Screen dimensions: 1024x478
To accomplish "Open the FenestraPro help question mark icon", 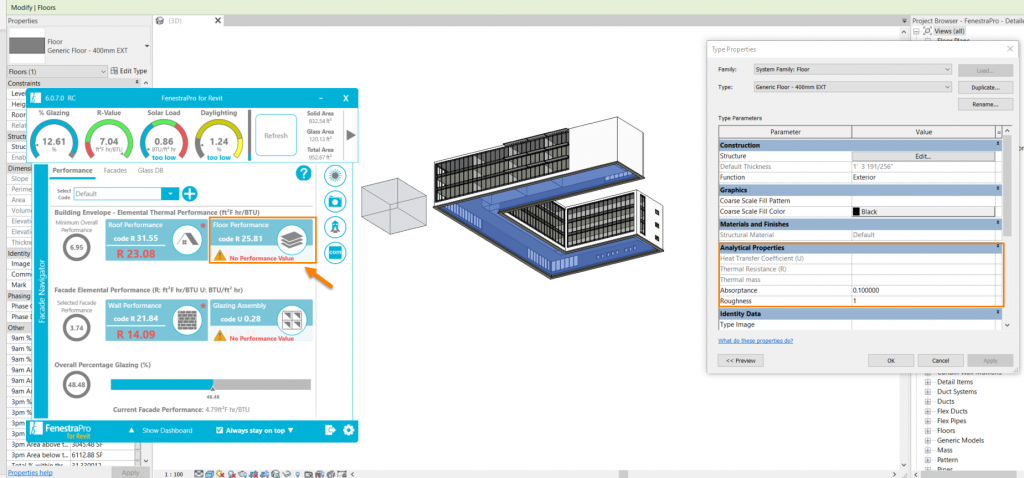I will click(303, 173).
